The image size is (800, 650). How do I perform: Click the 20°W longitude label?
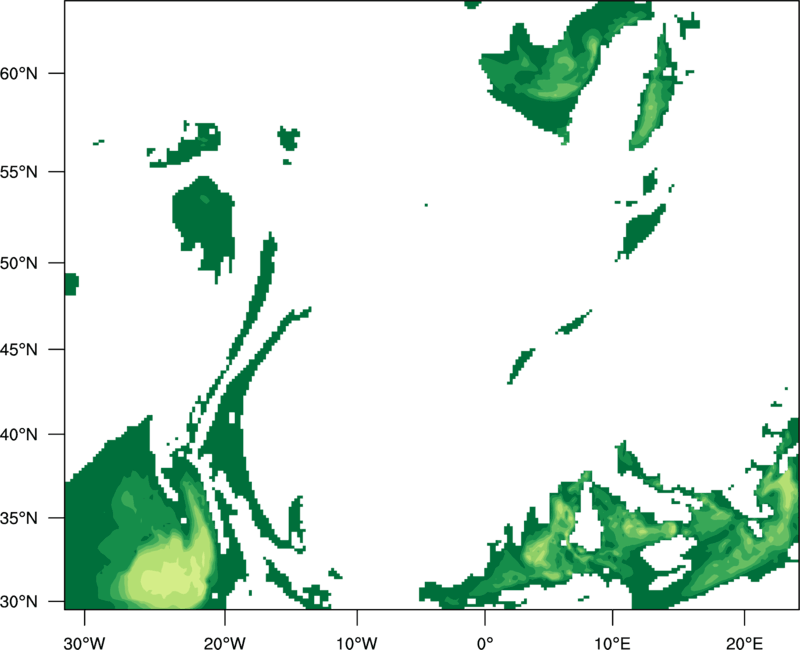[x=224, y=643]
